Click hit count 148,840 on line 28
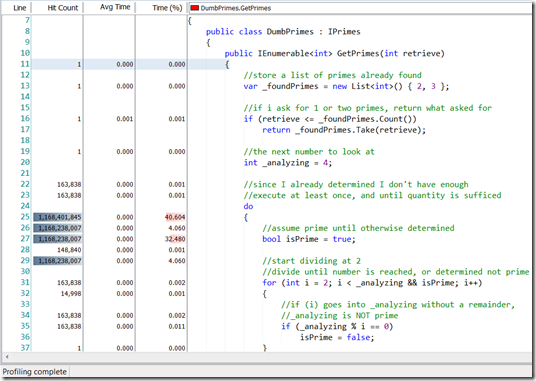Image resolution: width=536 pixels, height=381 pixels. [x=69, y=250]
